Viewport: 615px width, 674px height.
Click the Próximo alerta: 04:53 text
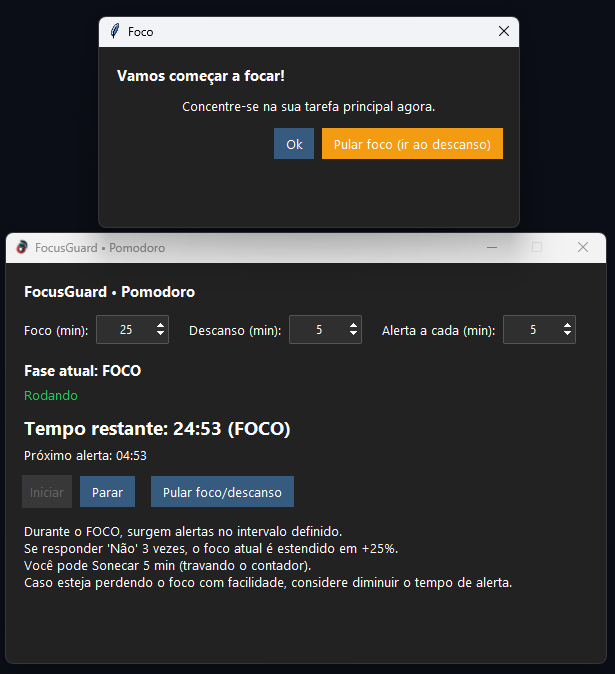tap(86, 456)
